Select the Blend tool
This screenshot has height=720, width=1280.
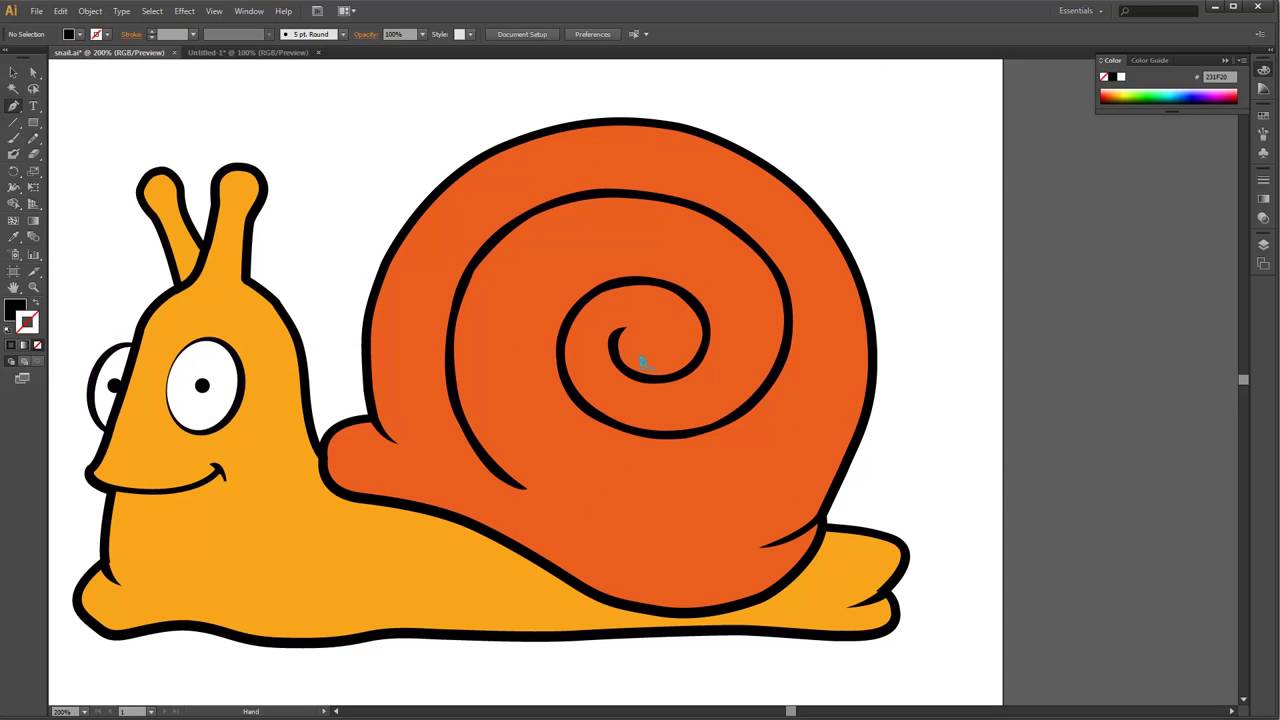(x=33, y=237)
